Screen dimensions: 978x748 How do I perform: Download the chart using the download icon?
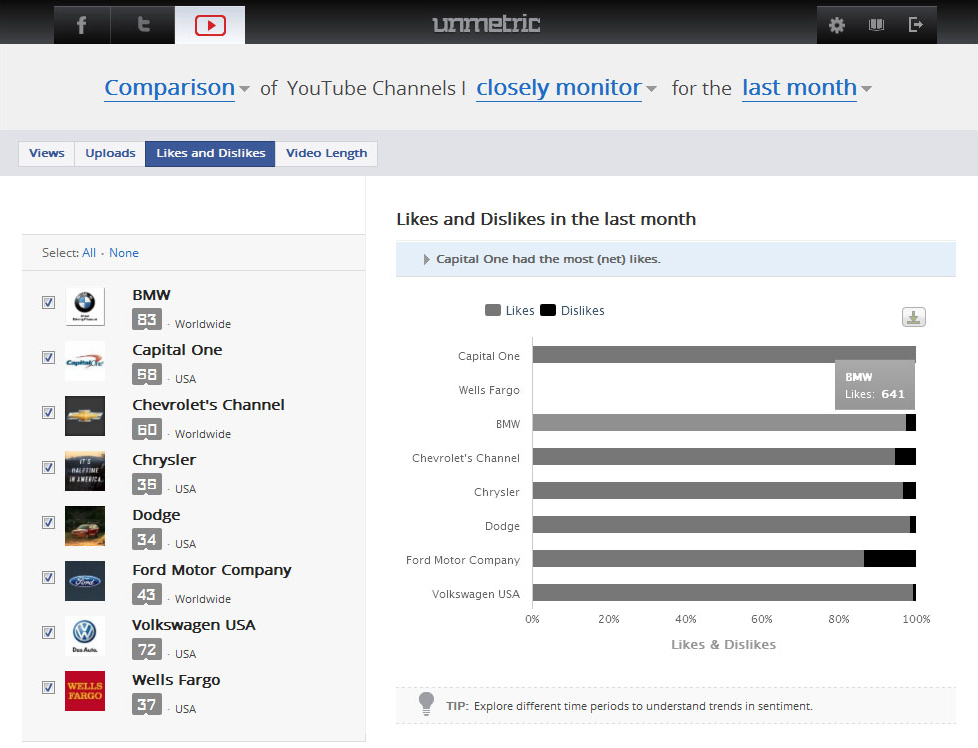(x=914, y=317)
